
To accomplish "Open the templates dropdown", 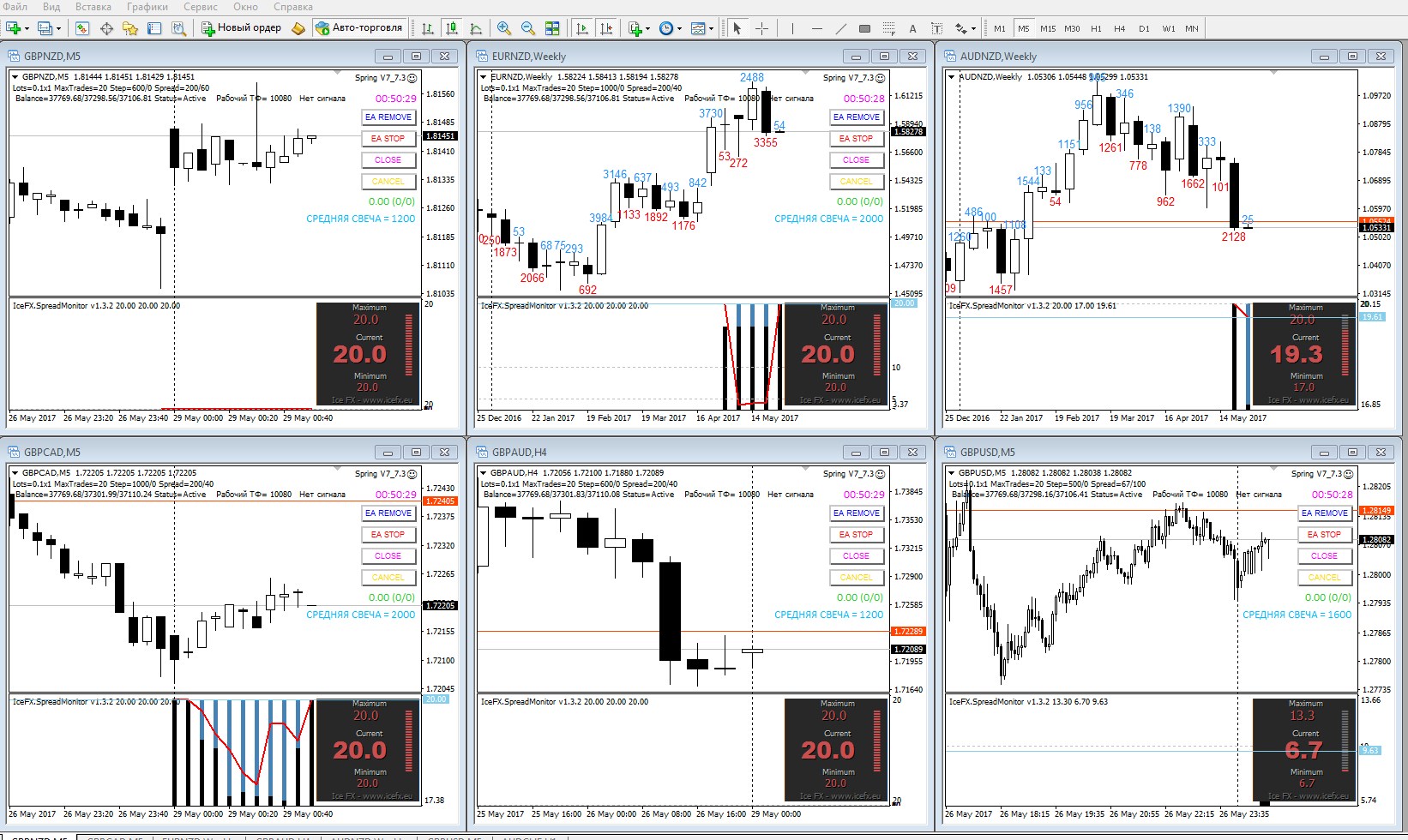I will pos(711,28).
